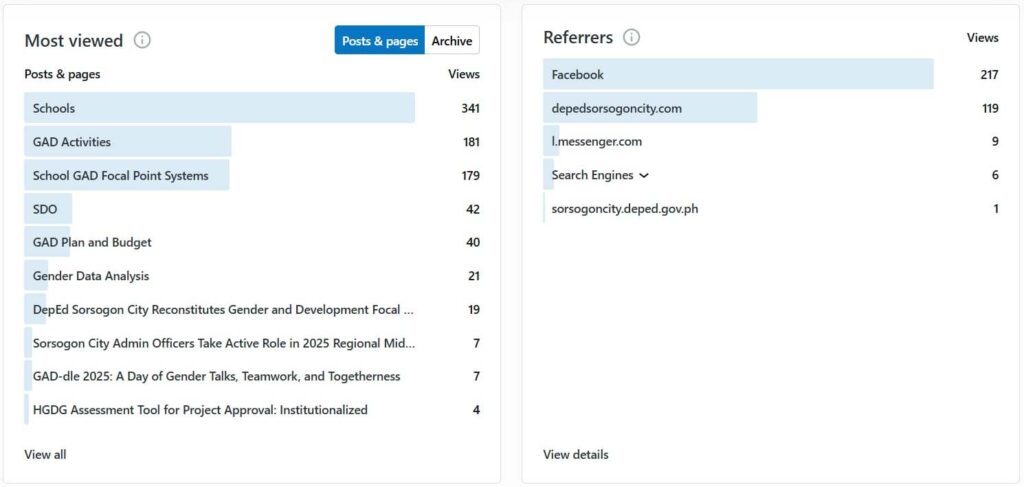Image resolution: width=1024 pixels, height=487 pixels.
Task: Expand the Search Engines chevron
Action: [x=643, y=176]
